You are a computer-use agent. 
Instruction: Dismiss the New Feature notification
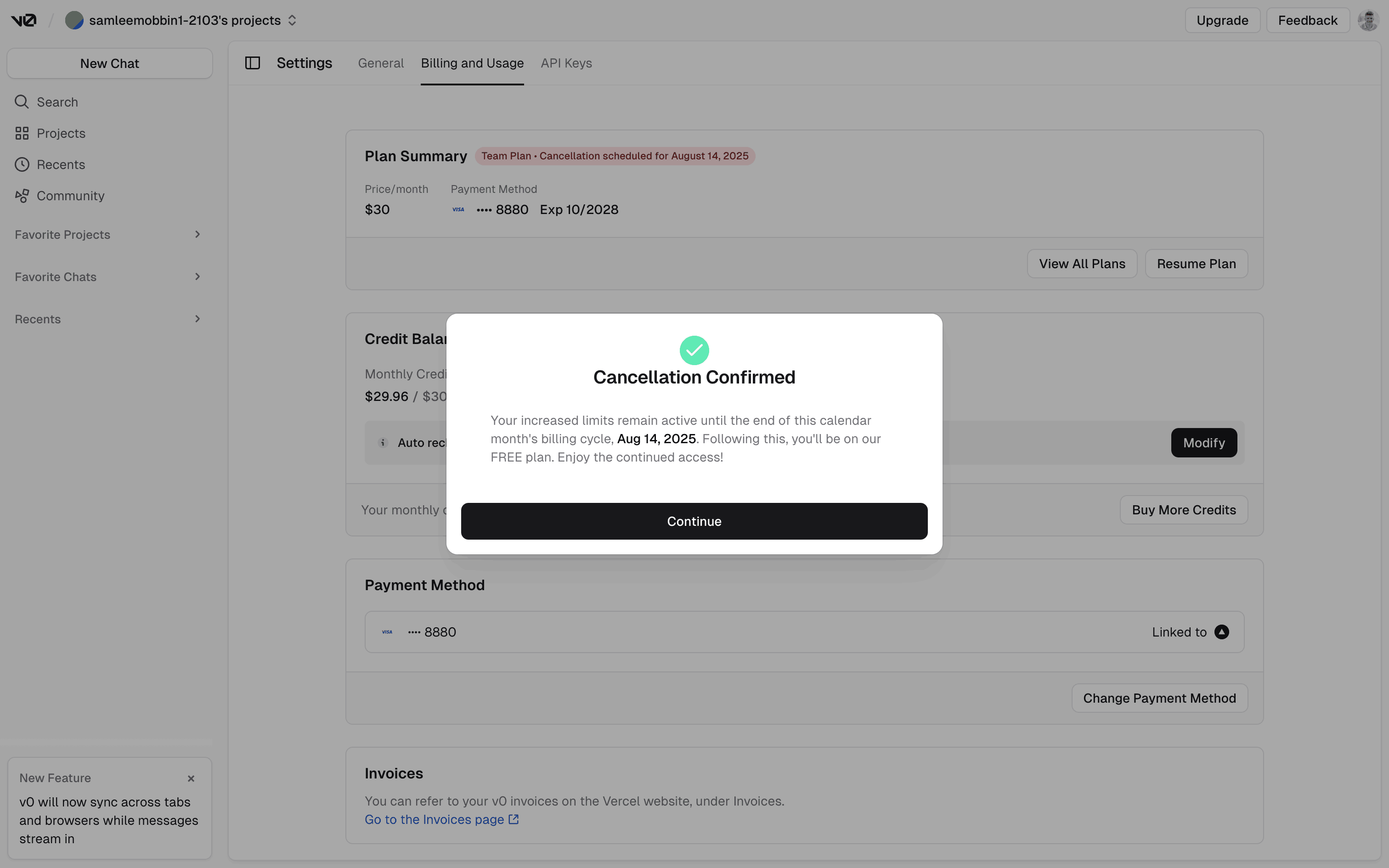coord(191,778)
